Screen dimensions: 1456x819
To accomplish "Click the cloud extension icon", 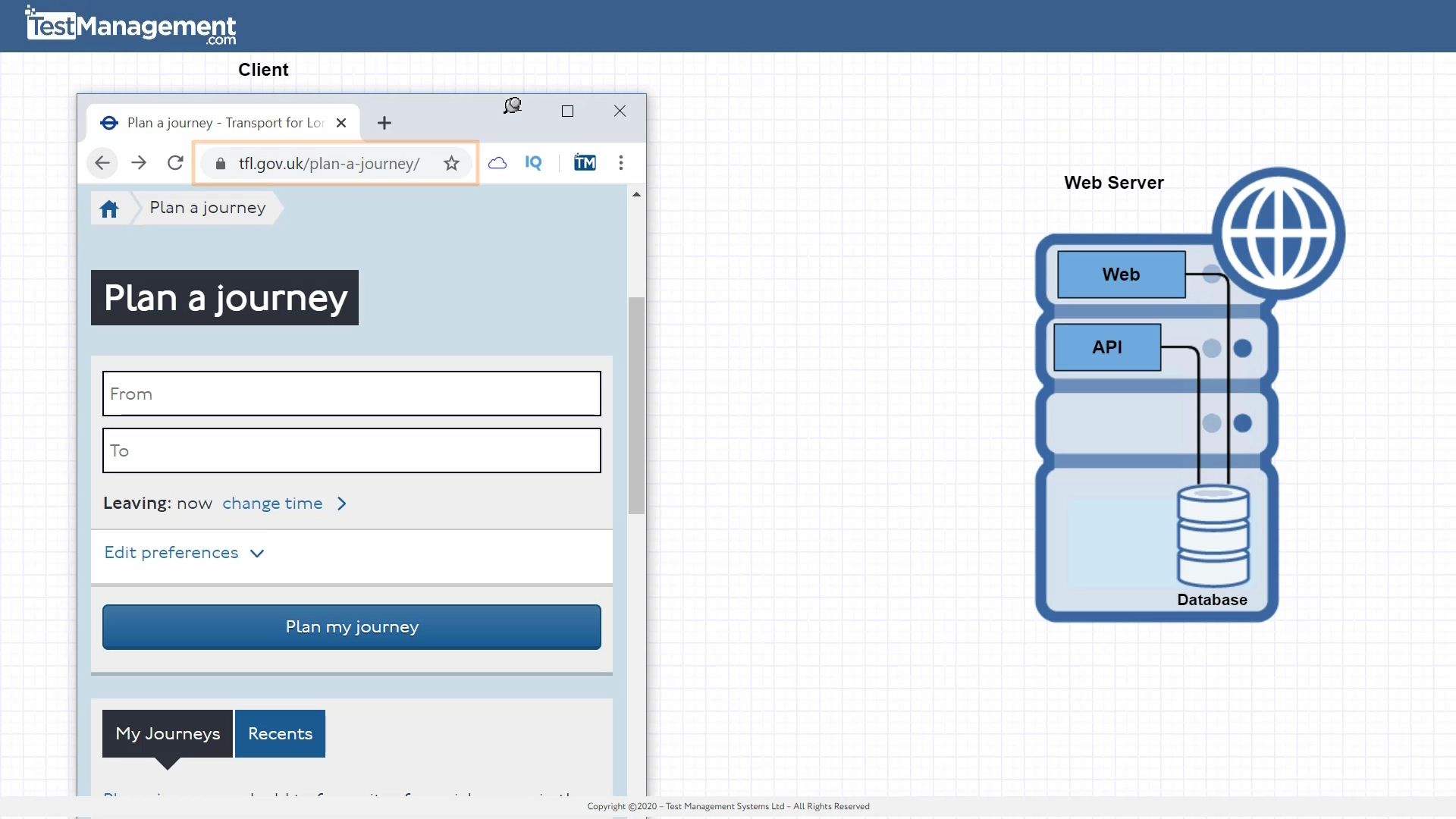I will 497,163.
